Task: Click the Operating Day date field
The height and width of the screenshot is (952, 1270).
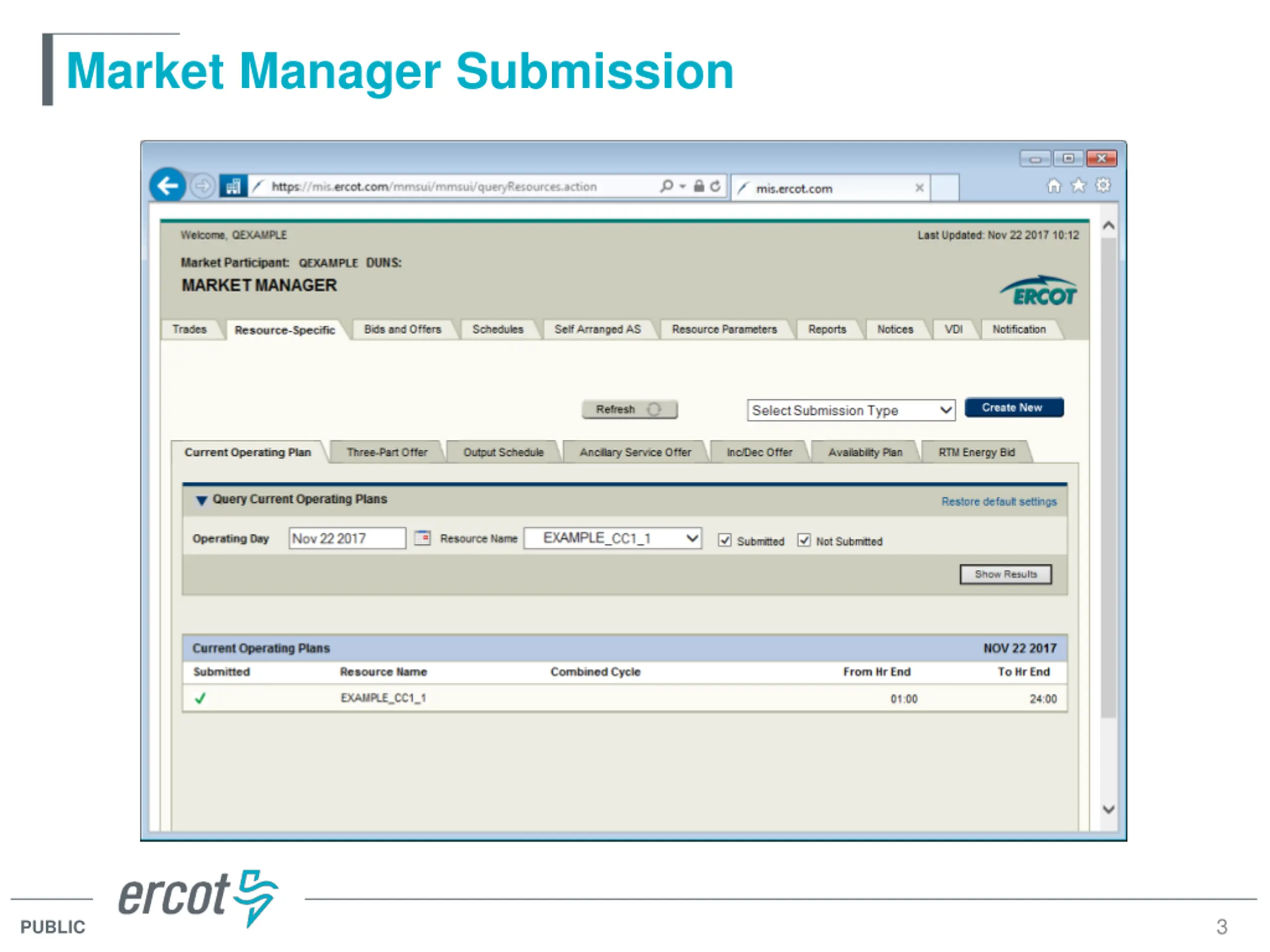Action: (x=347, y=538)
